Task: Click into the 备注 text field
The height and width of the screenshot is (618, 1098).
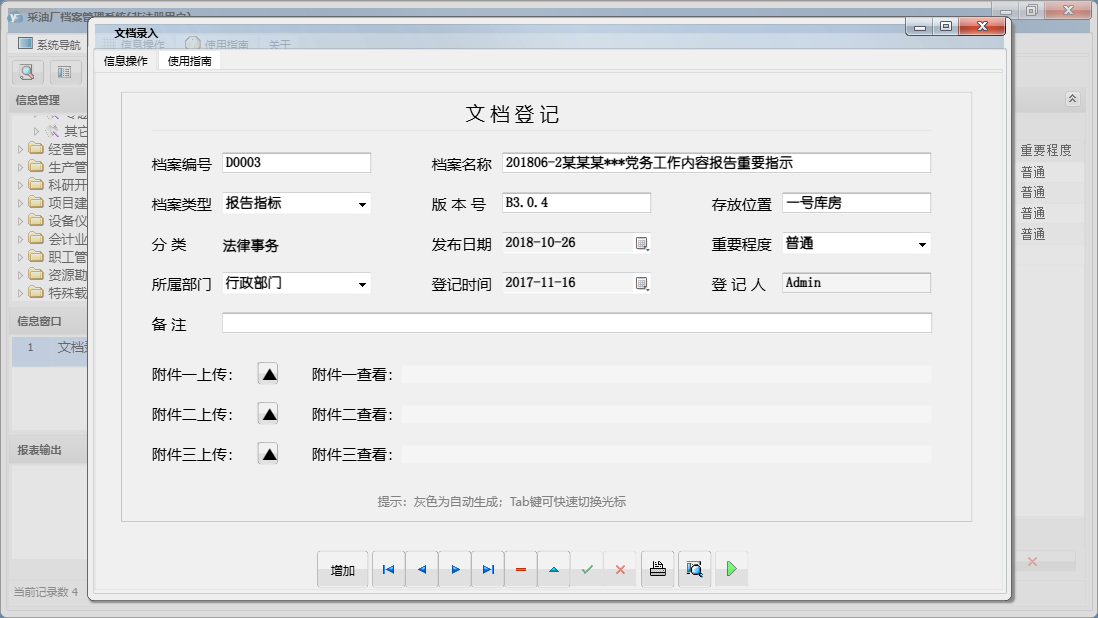Action: [x=576, y=323]
